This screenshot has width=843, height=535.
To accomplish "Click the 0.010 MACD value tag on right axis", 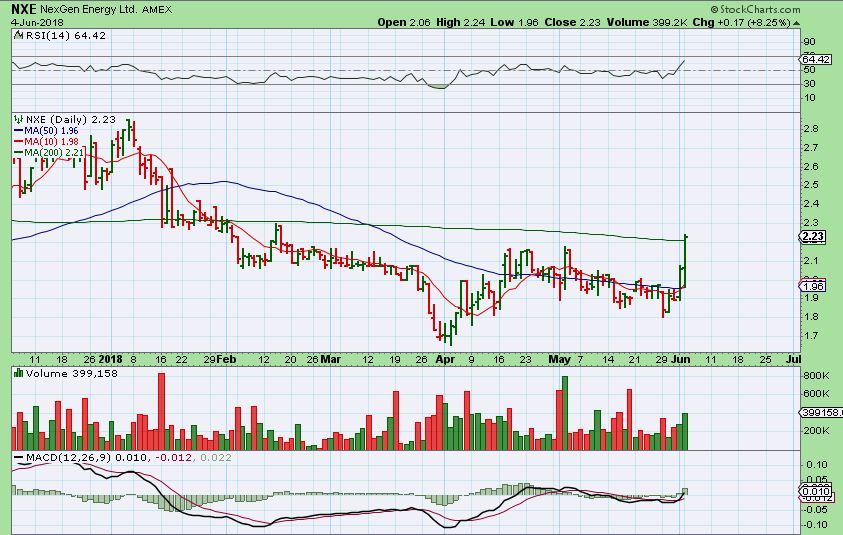I will pyautogui.click(x=816, y=491).
